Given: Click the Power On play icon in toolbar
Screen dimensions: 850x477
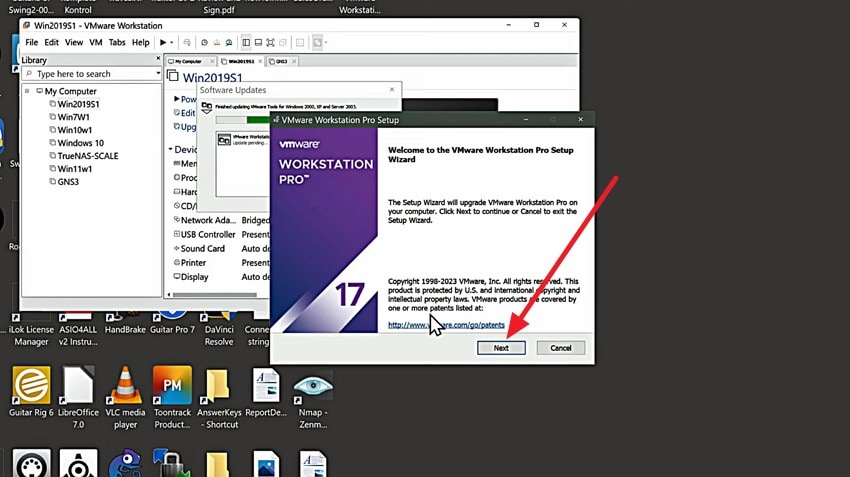Looking at the screenshot, I should (x=163, y=42).
